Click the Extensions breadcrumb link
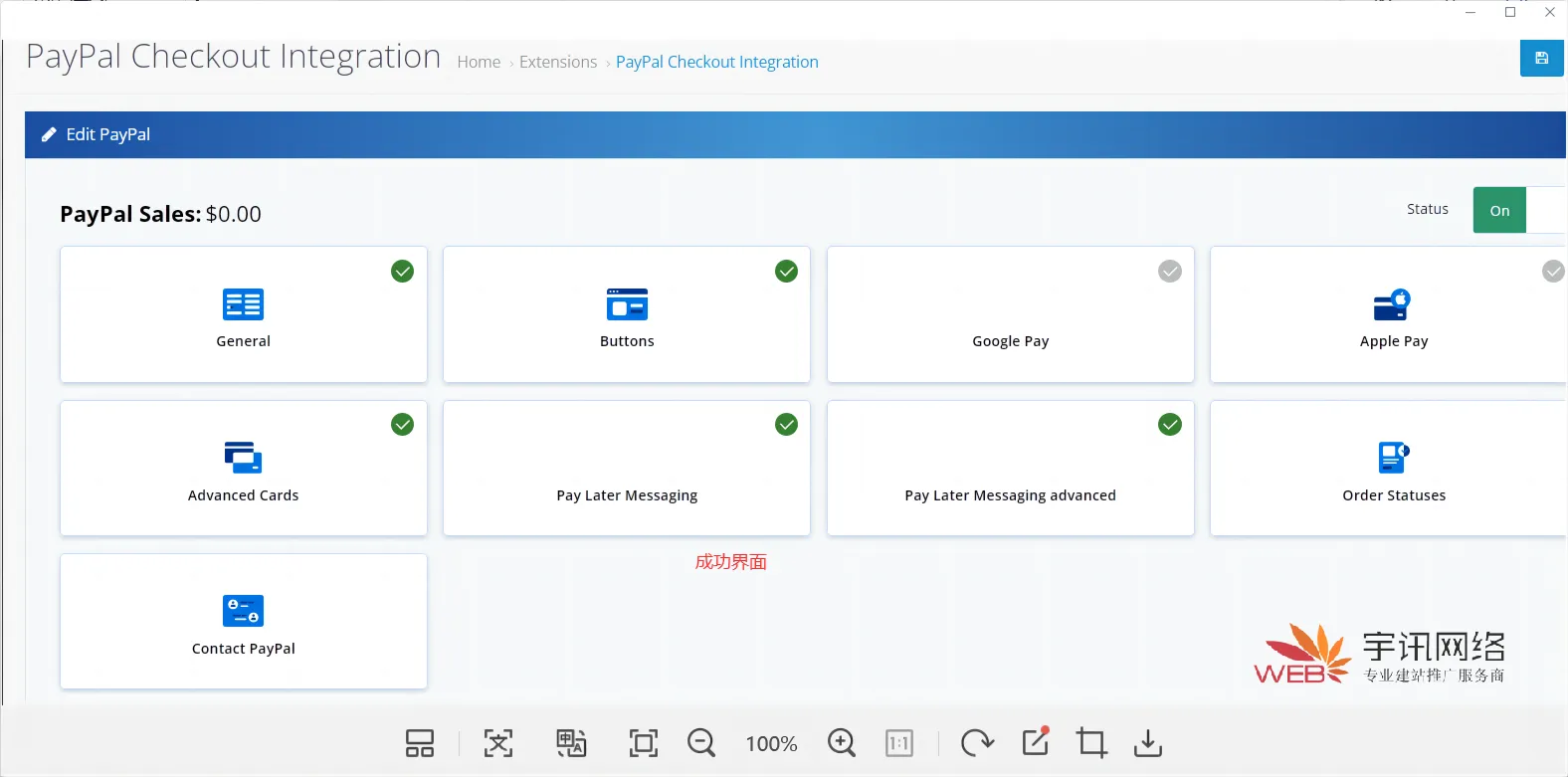The width and height of the screenshot is (1568, 777). point(558,62)
